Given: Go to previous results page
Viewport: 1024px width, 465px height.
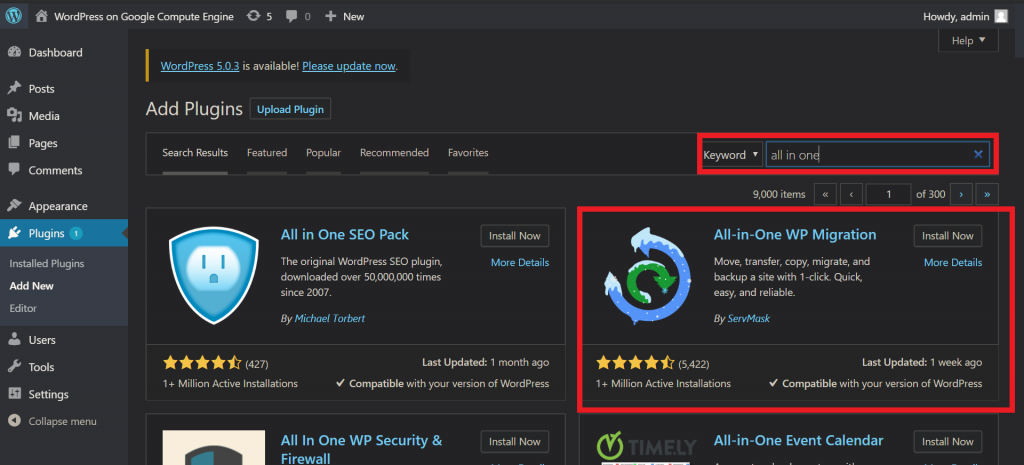Looking at the screenshot, I should (x=851, y=194).
